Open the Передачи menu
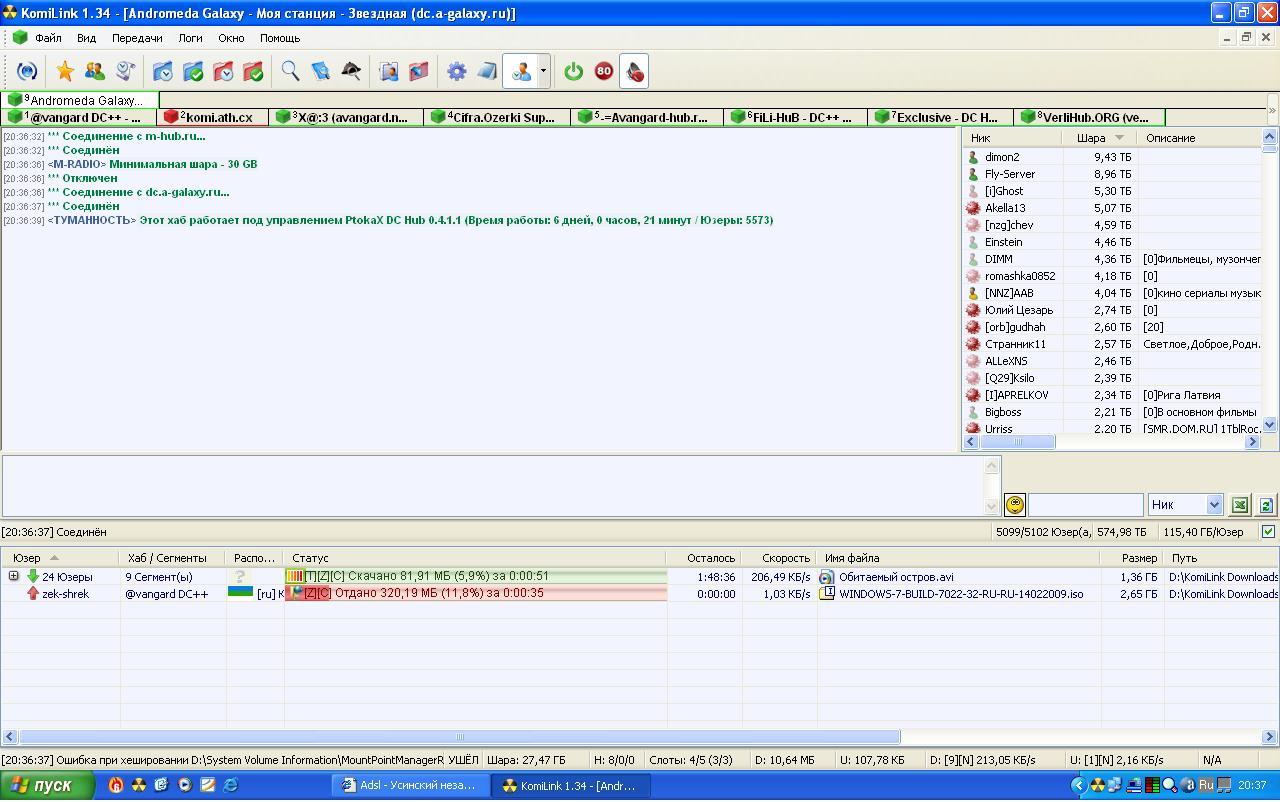 coord(137,38)
